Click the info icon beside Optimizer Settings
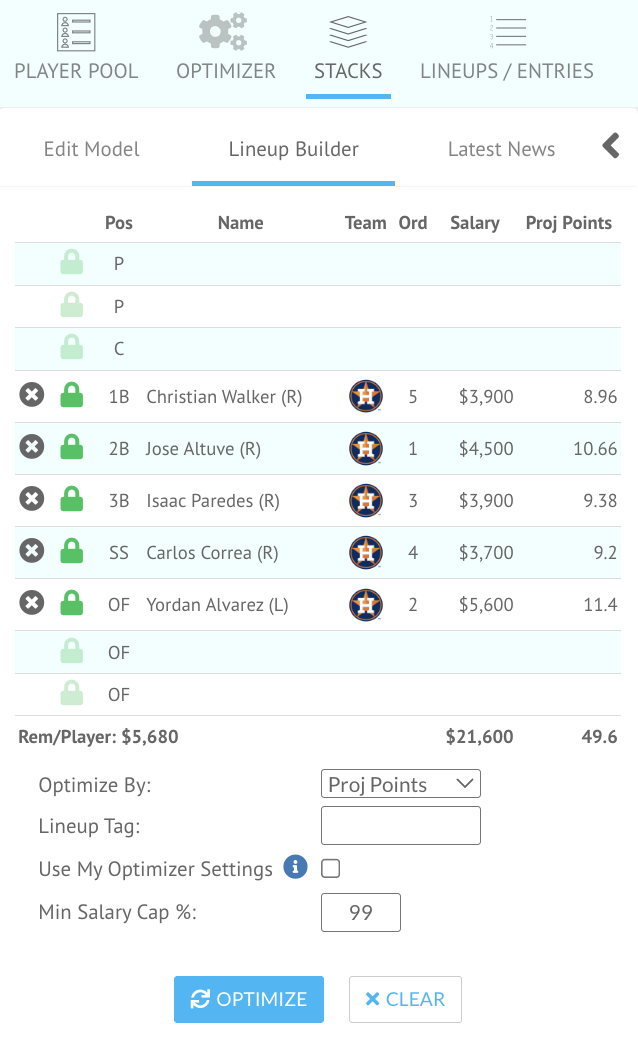638x1064 pixels. pos(295,868)
